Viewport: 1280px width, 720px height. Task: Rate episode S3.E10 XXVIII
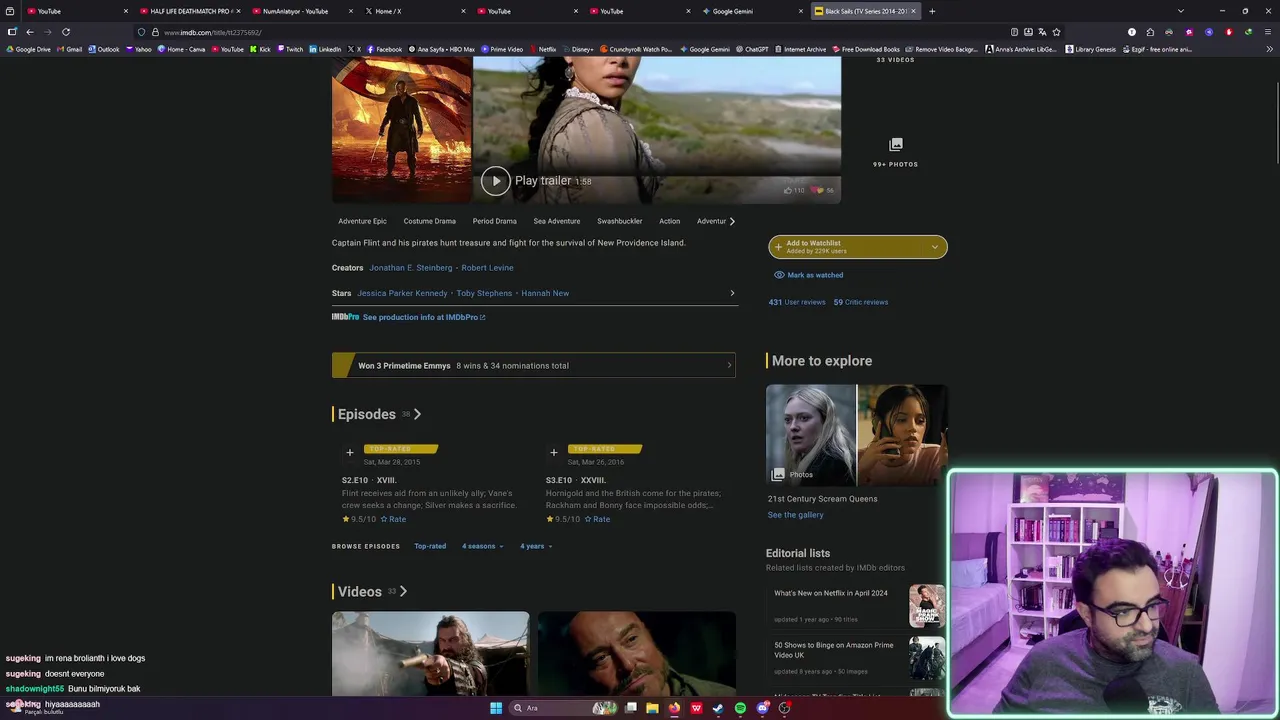pyautogui.click(x=597, y=519)
